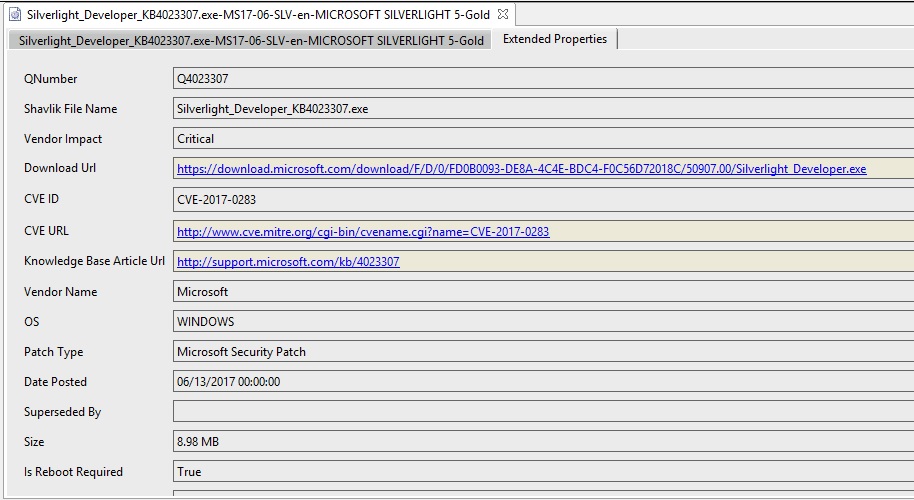This screenshot has width=914, height=500.
Task: Click the document icon in the editor tab
Action: (x=15, y=15)
